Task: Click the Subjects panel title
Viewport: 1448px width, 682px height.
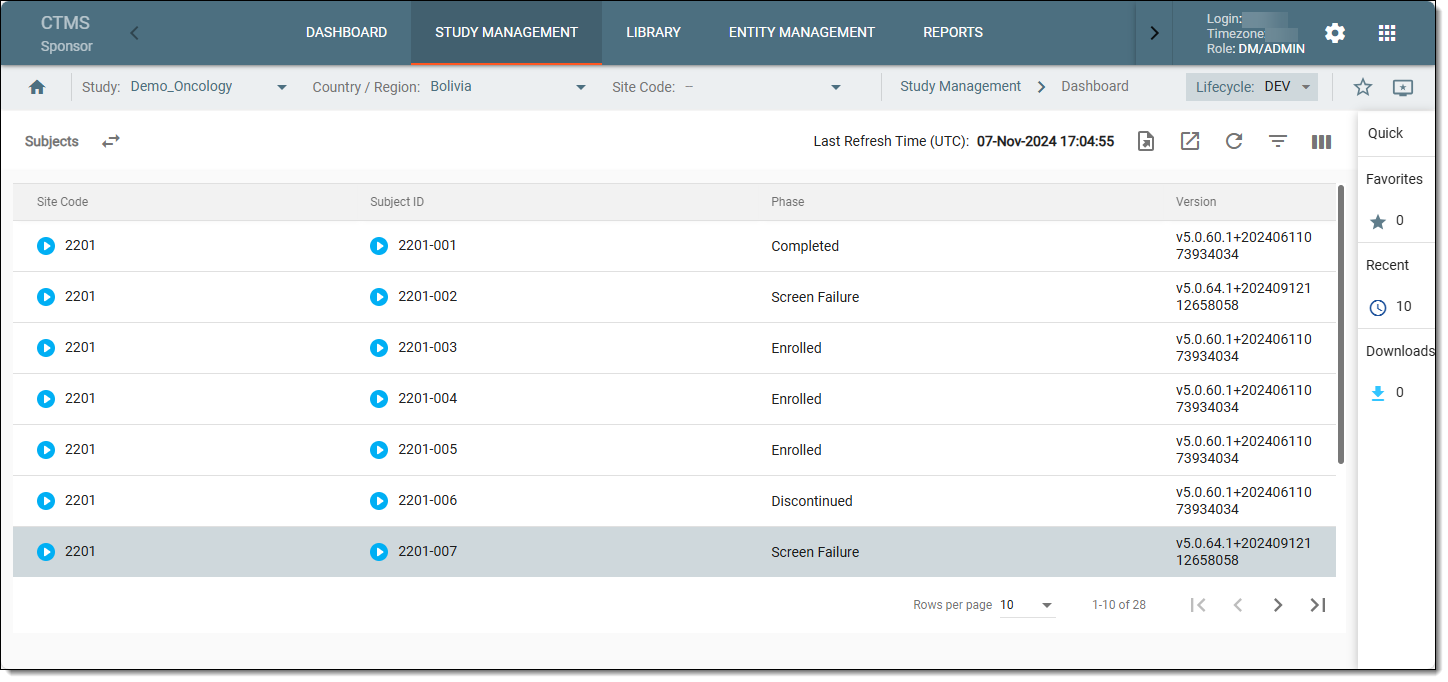Action: [x=52, y=142]
